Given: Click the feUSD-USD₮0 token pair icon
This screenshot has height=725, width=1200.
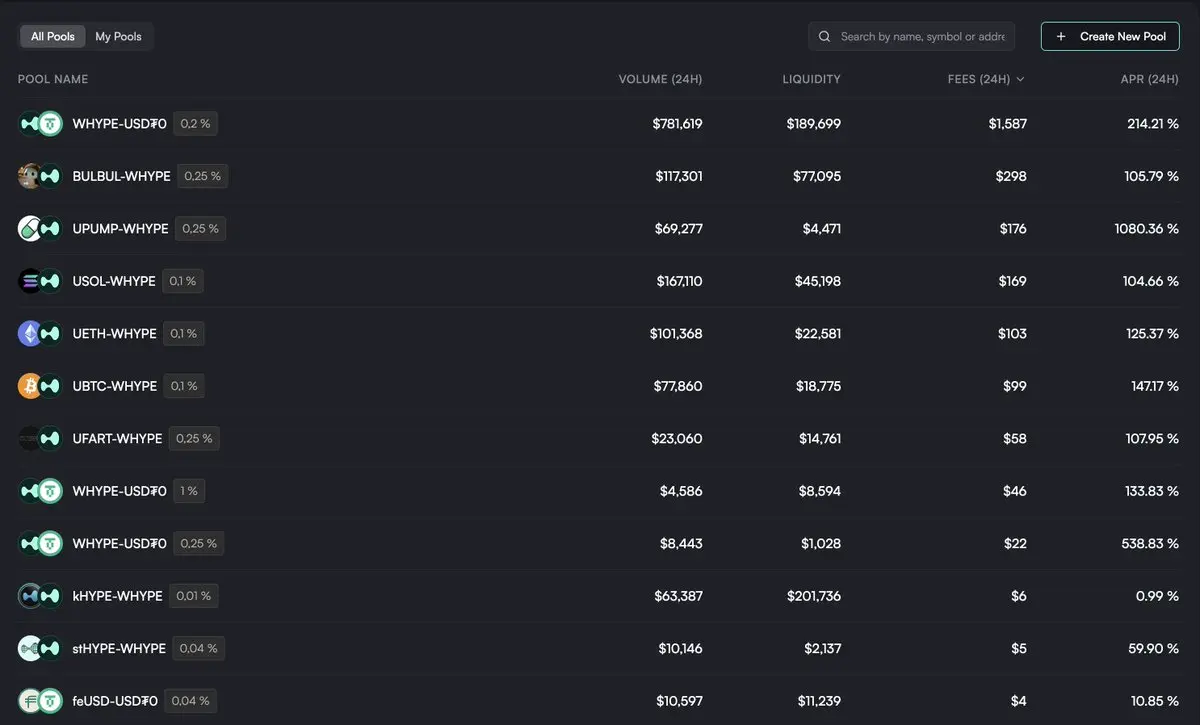Looking at the screenshot, I should coord(40,701).
